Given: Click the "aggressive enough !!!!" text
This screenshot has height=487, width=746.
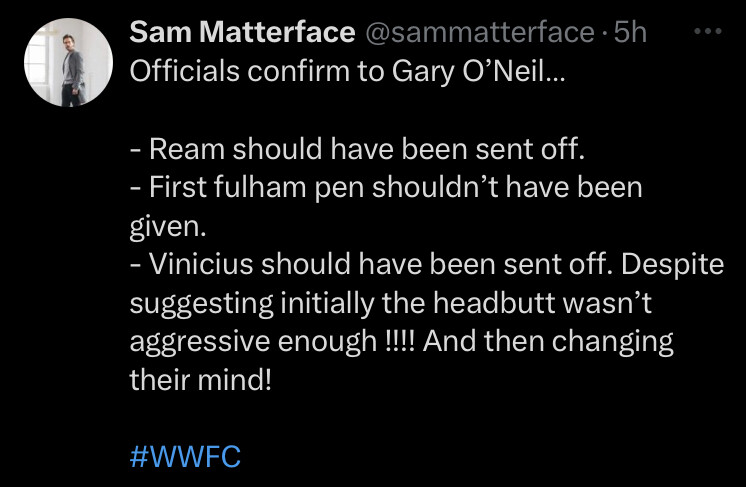Looking at the screenshot, I should pyautogui.click(x=272, y=342).
